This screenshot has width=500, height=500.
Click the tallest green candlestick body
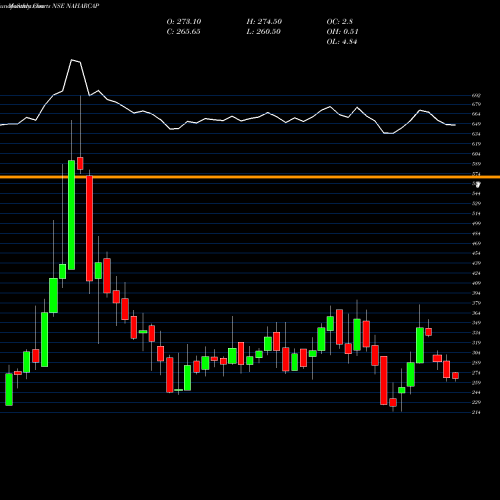tap(71, 215)
